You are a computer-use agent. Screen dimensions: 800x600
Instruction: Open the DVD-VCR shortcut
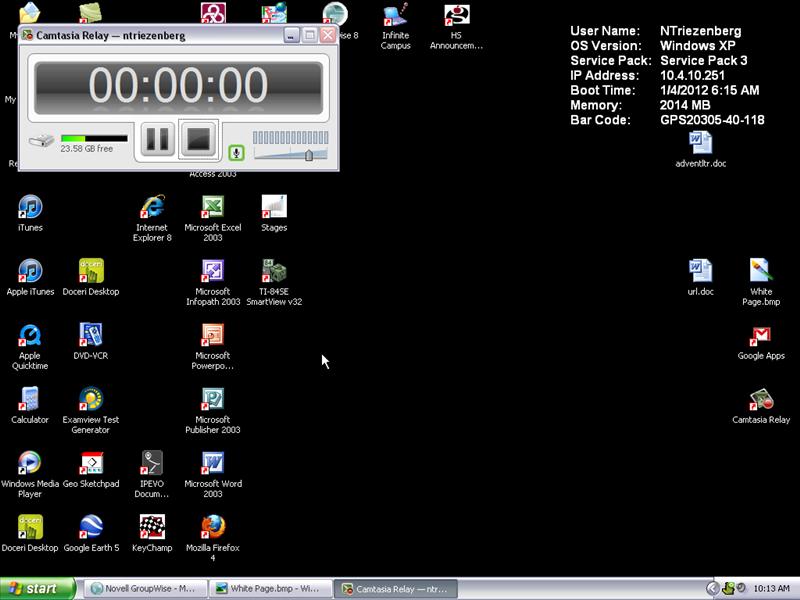pos(91,341)
